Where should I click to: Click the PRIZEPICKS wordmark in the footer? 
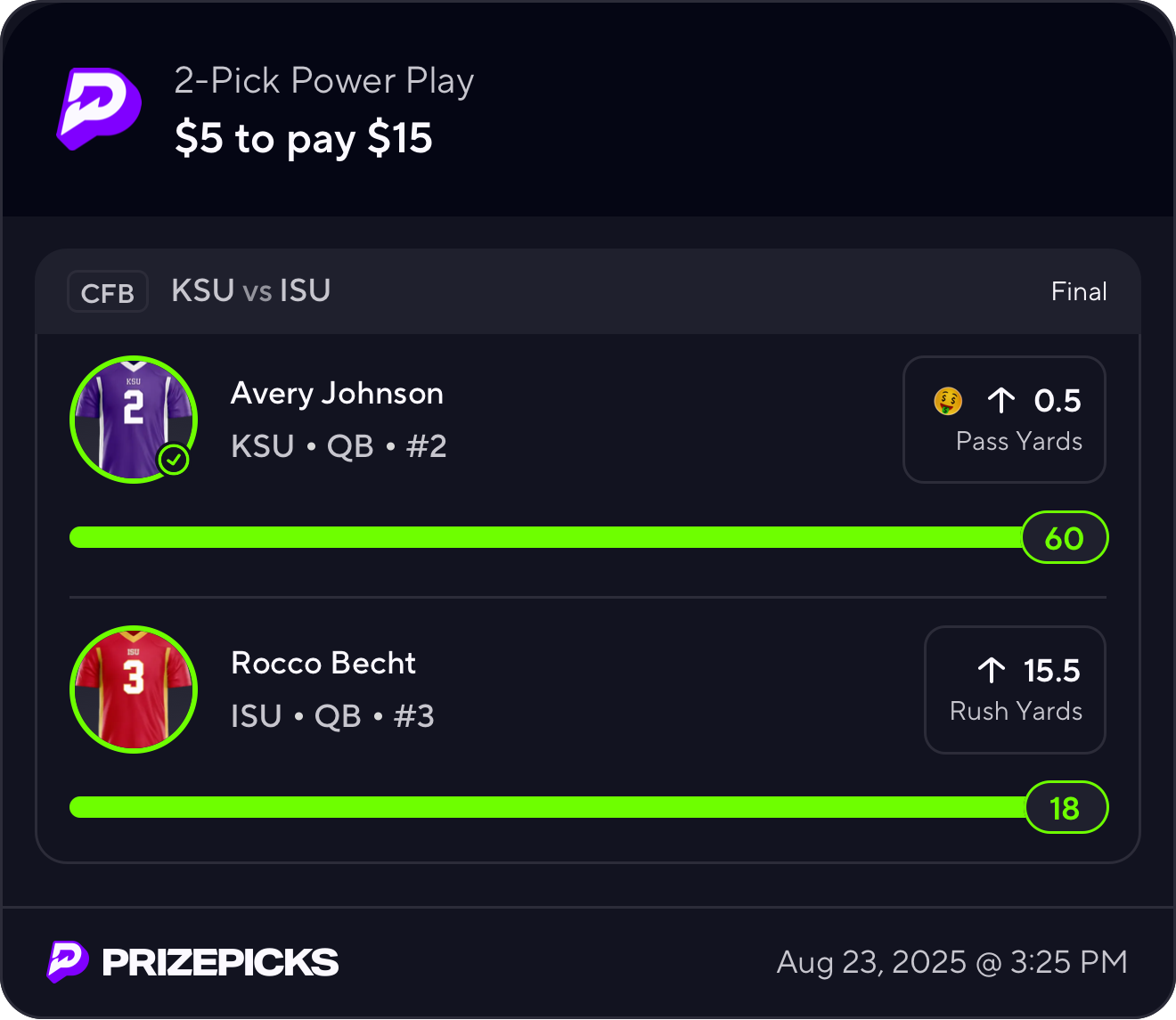click(x=220, y=962)
